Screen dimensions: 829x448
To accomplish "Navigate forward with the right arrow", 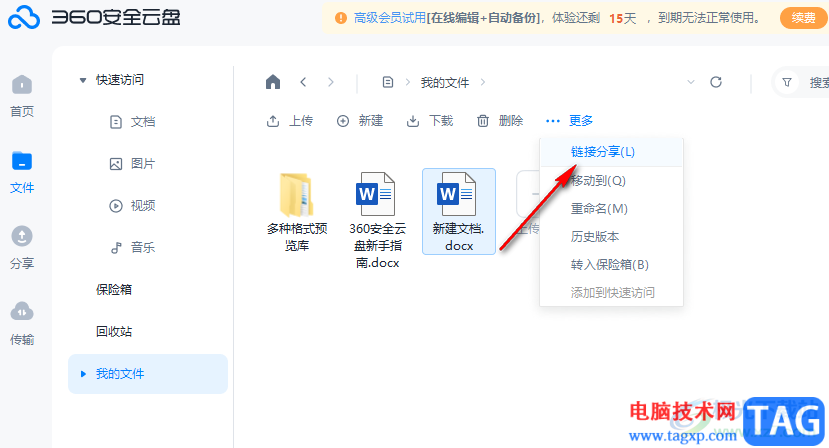I will pyautogui.click(x=330, y=82).
